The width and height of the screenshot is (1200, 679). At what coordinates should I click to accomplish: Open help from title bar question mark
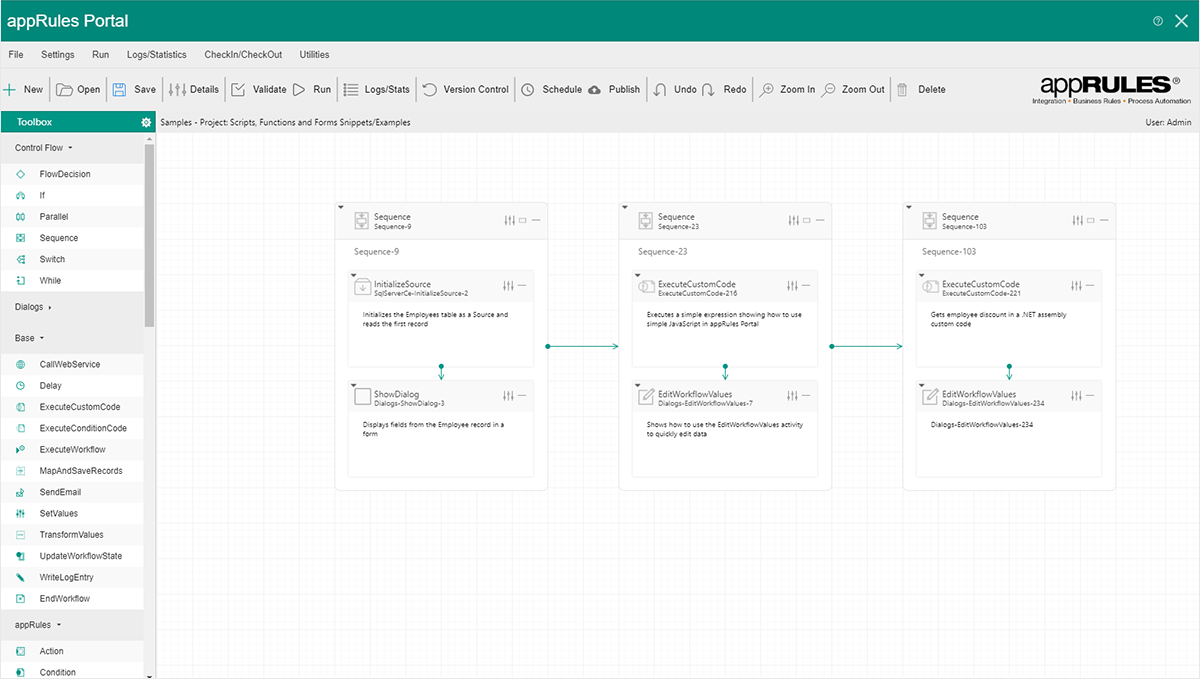tap(1158, 21)
